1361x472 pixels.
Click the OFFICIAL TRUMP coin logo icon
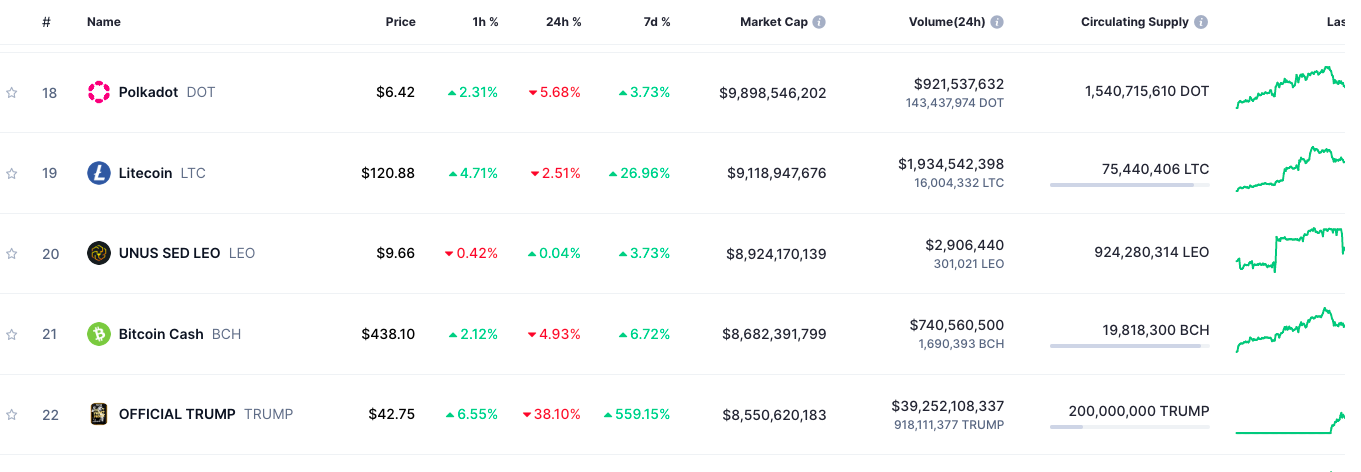(x=99, y=414)
